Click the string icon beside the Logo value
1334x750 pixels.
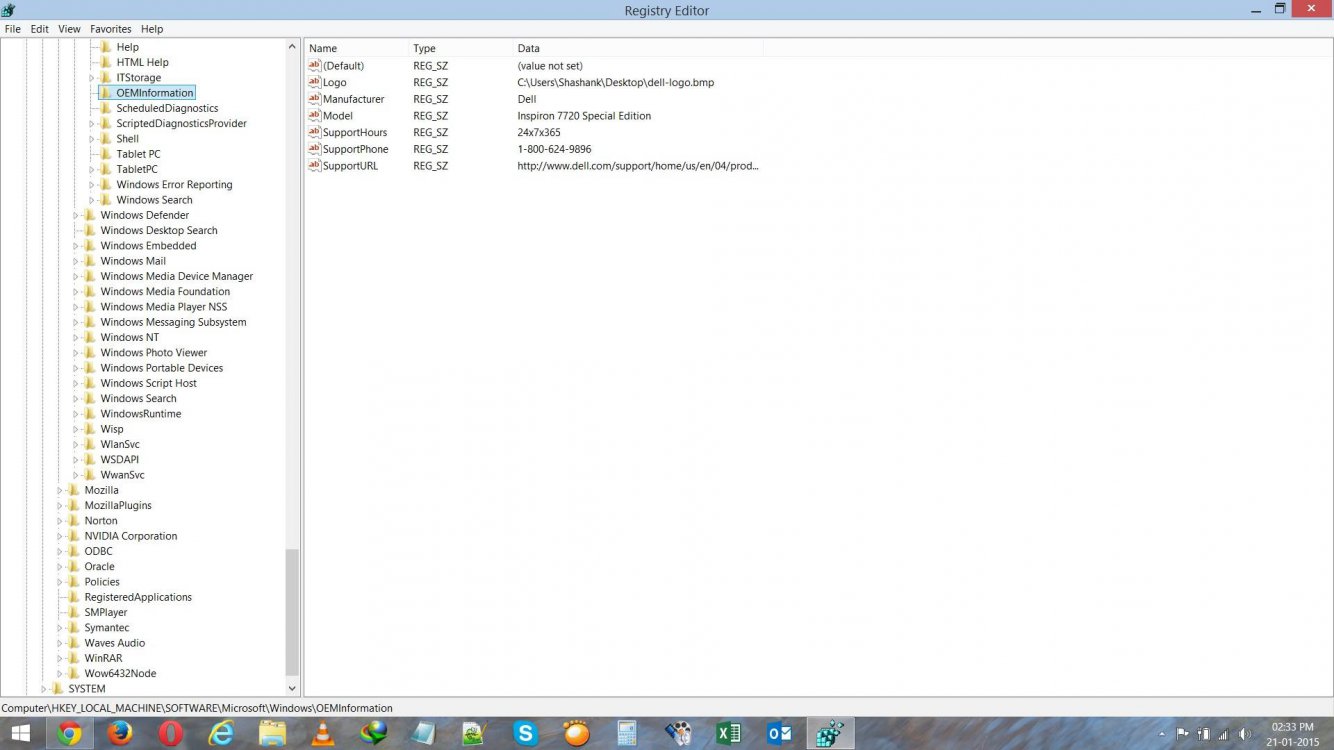click(314, 82)
